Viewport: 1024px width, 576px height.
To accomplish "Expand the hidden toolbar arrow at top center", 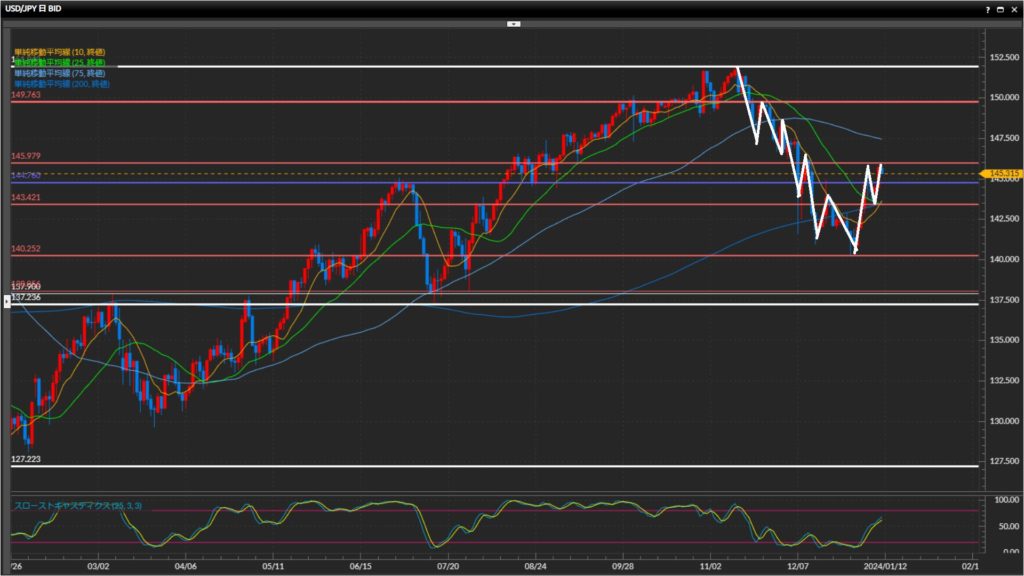I will [512, 22].
